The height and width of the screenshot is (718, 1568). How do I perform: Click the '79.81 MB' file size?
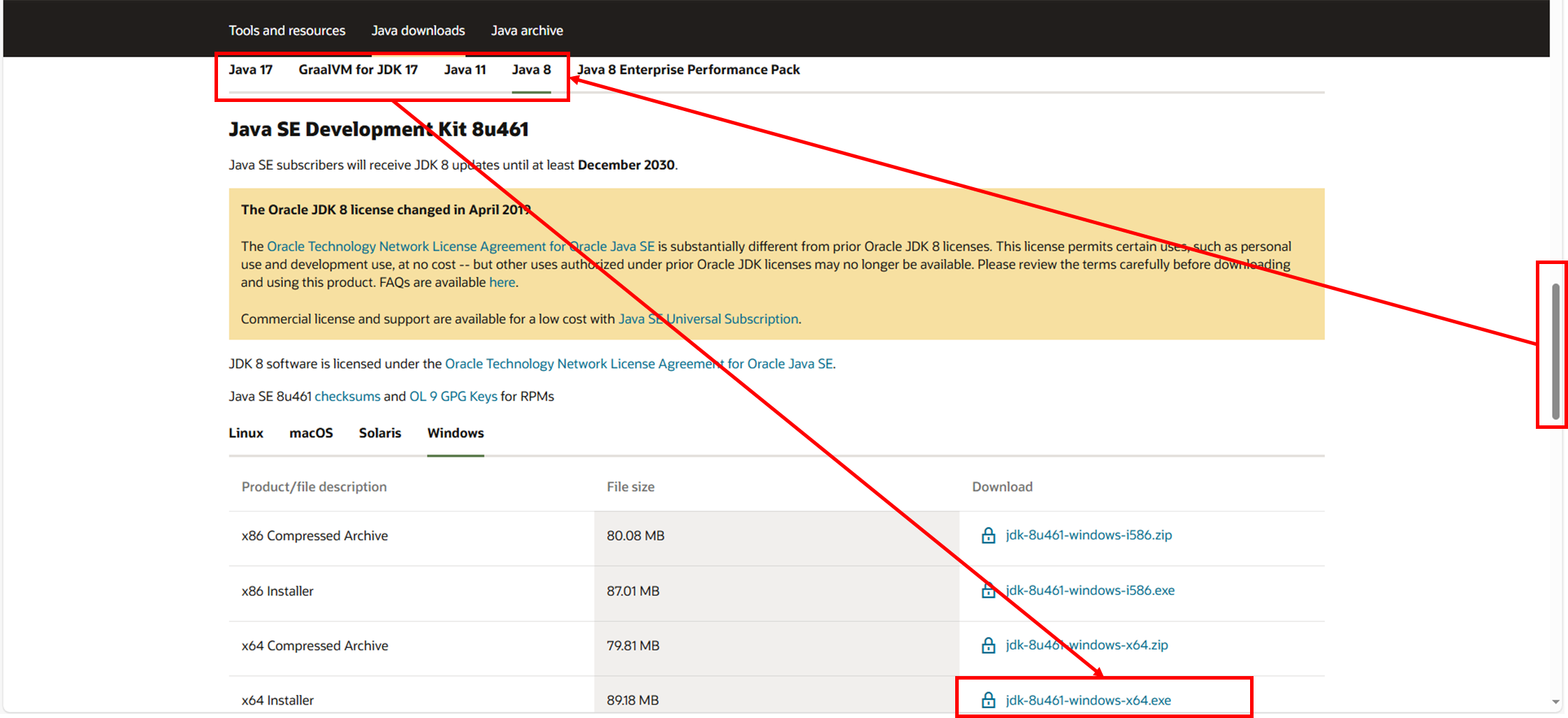click(x=633, y=645)
